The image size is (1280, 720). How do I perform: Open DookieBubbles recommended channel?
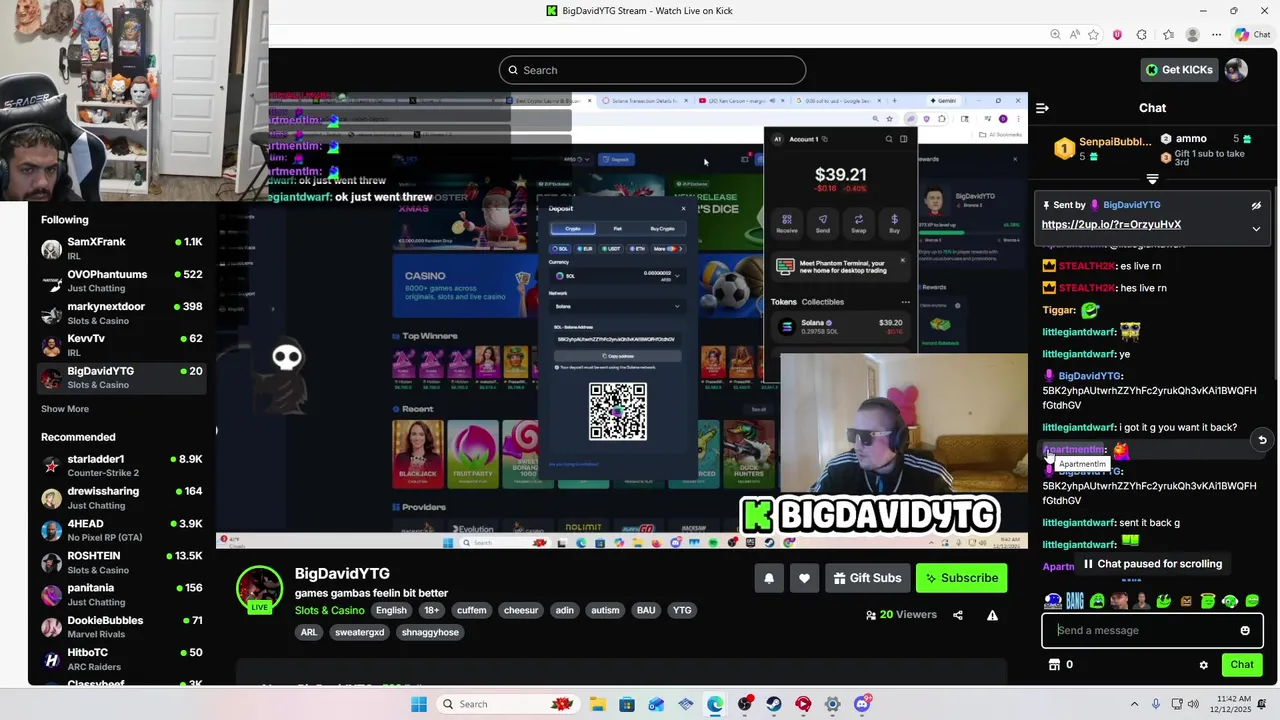(122, 627)
